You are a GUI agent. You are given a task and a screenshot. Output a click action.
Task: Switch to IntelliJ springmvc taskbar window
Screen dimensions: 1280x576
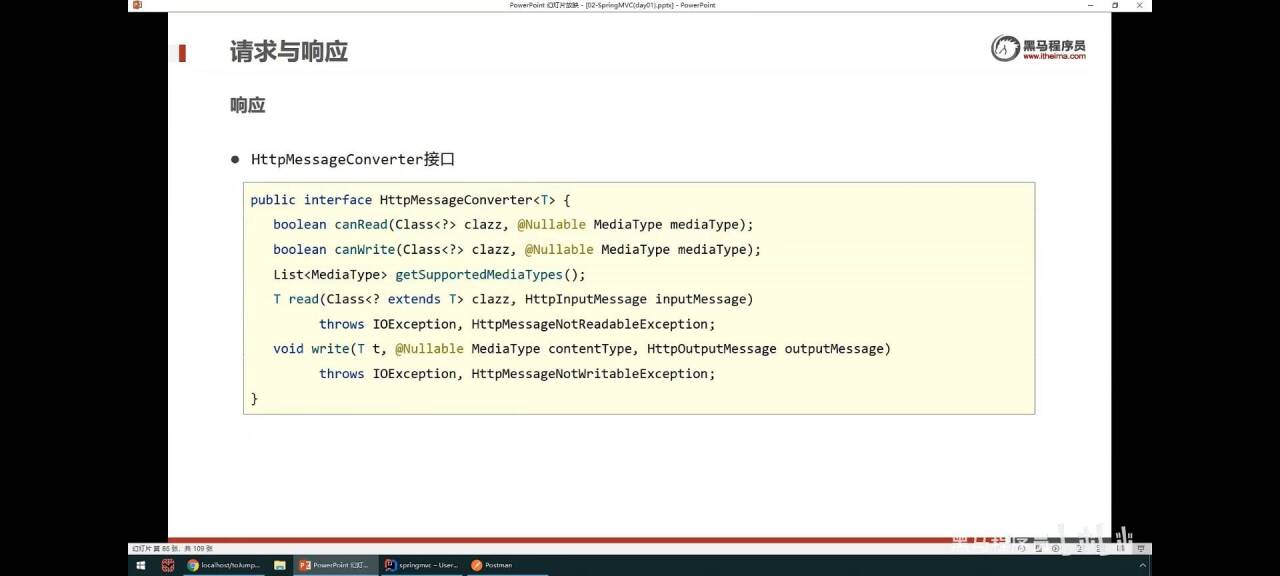pos(421,565)
